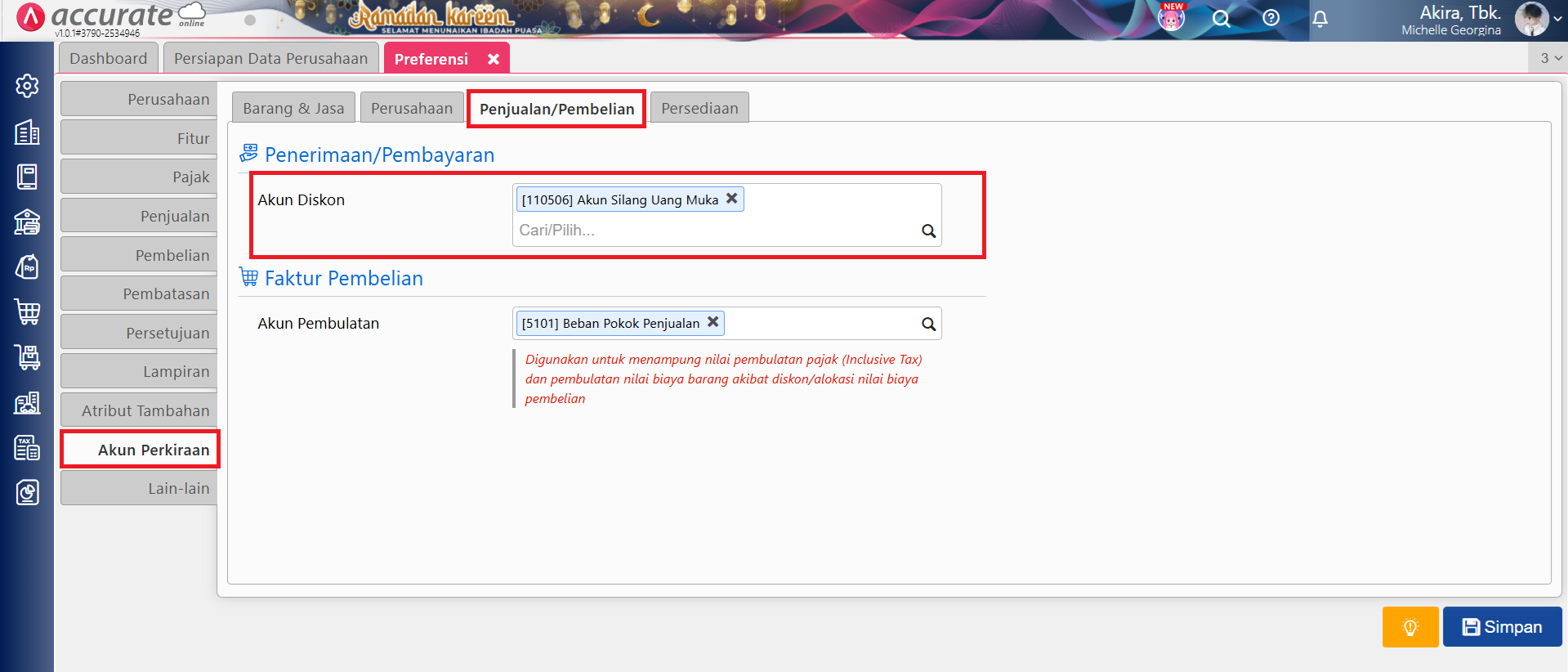Open the tax calculator sidebar icon
1568x672 pixels.
click(x=27, y=447)
